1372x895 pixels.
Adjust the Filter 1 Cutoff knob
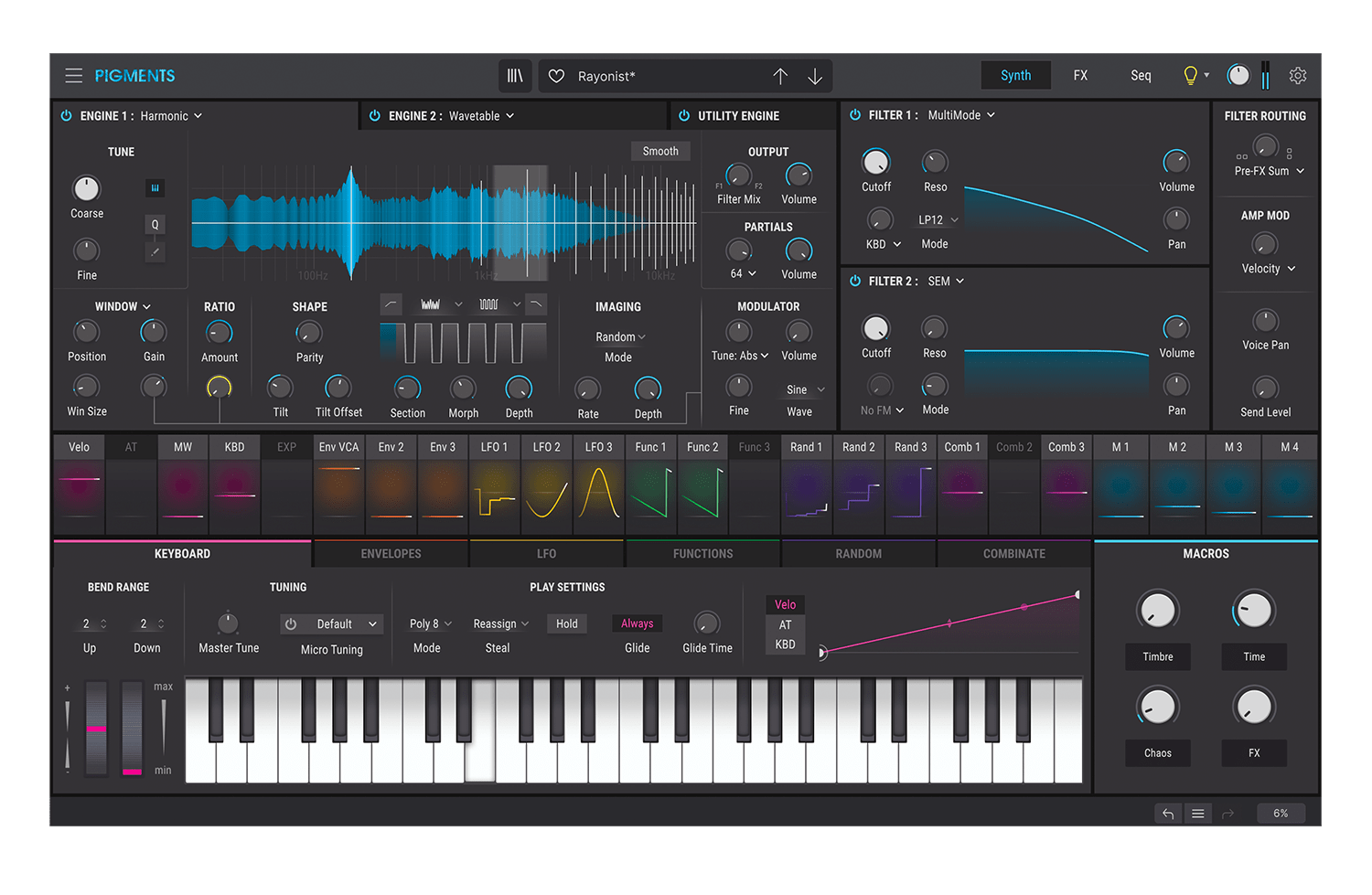[x=875, y=163]
